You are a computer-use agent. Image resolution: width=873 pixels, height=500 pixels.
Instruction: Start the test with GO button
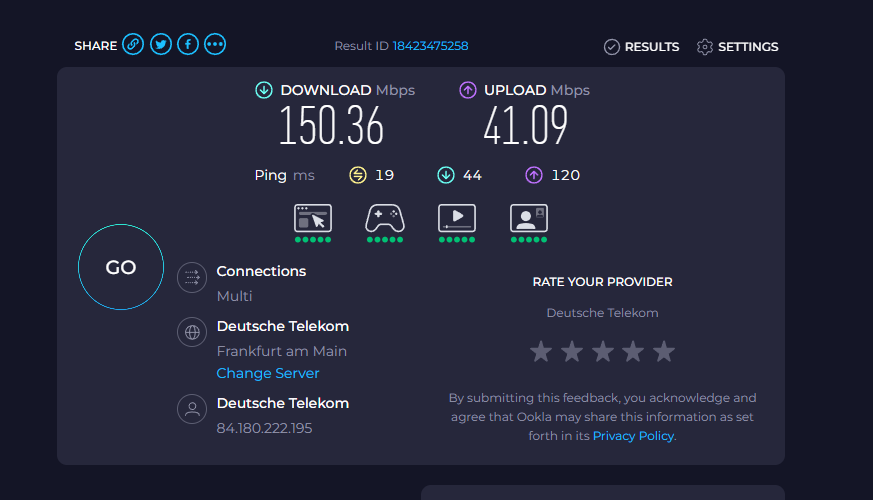[121, 267]
